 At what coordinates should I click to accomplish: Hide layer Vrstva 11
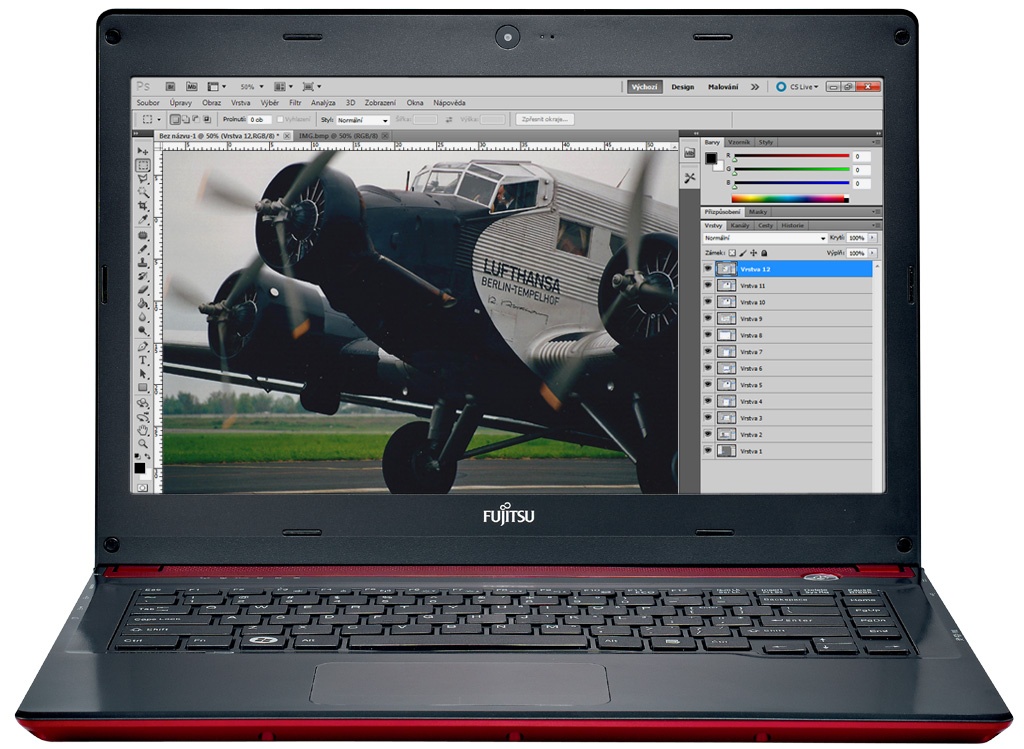(x=708, y=285)
